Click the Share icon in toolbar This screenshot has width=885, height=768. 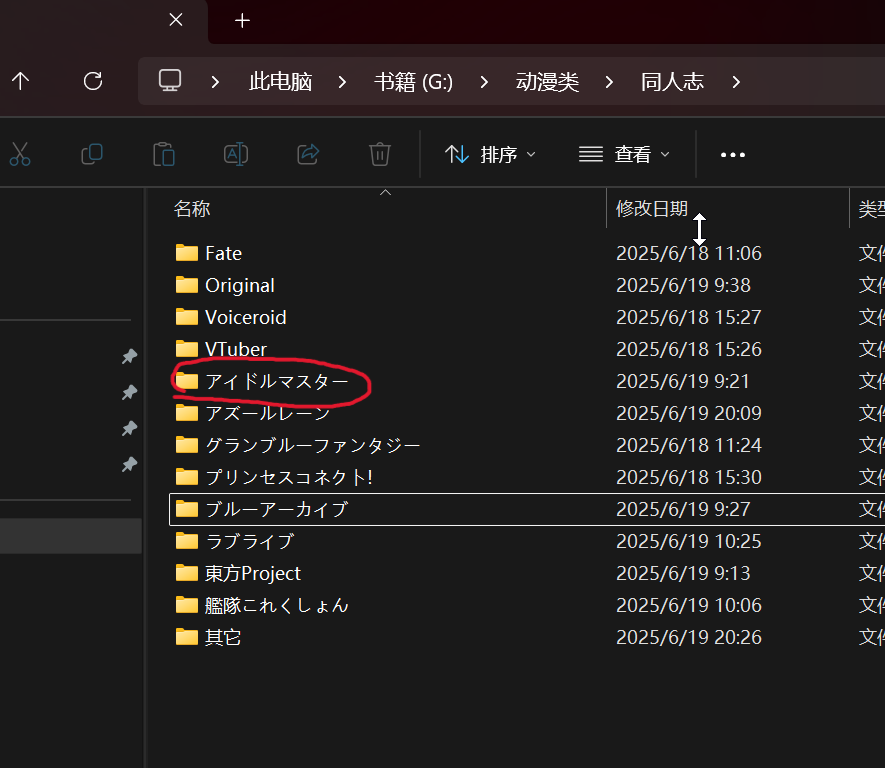pos(308,154)
